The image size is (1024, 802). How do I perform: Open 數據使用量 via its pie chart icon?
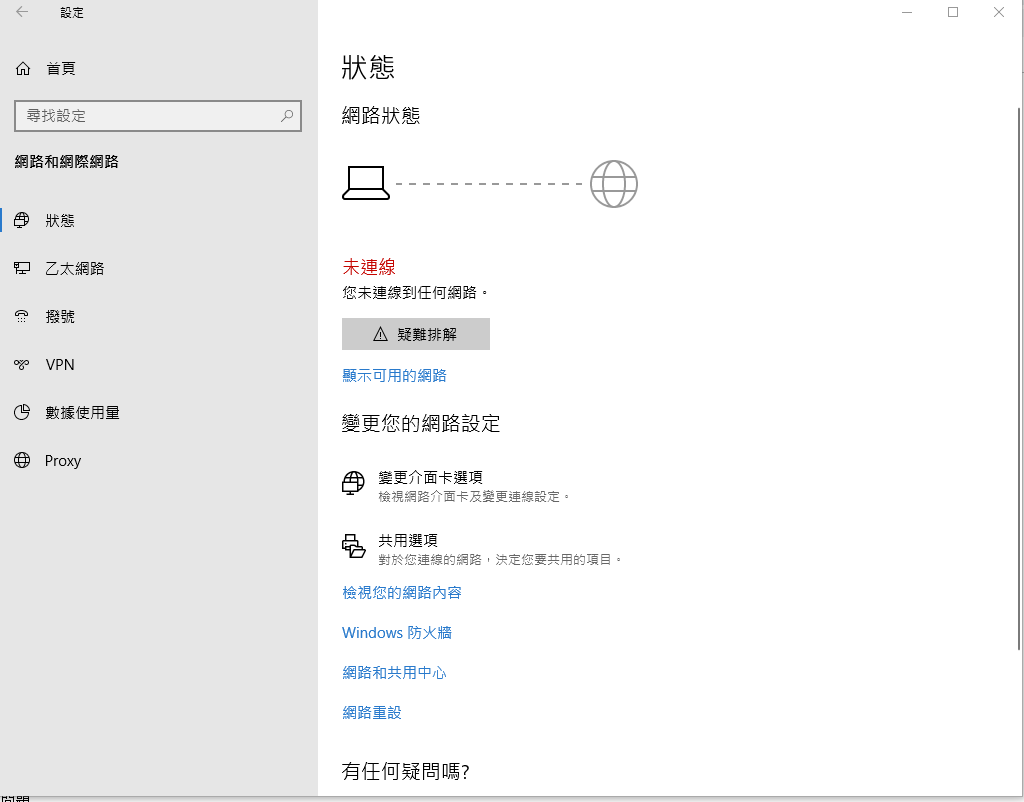point(22,412)
